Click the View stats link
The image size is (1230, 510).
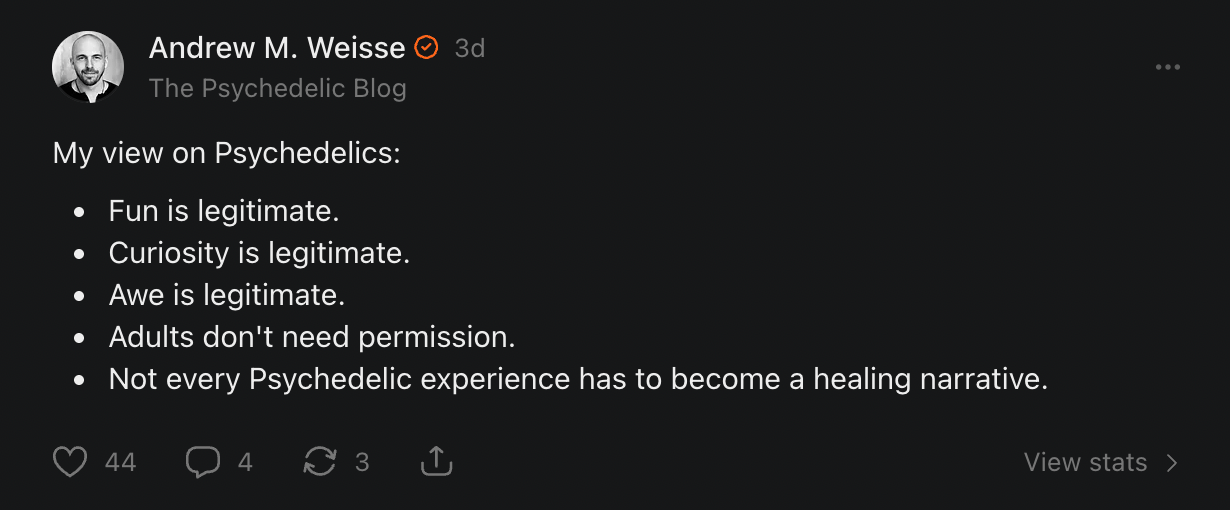coord(1085,462)
